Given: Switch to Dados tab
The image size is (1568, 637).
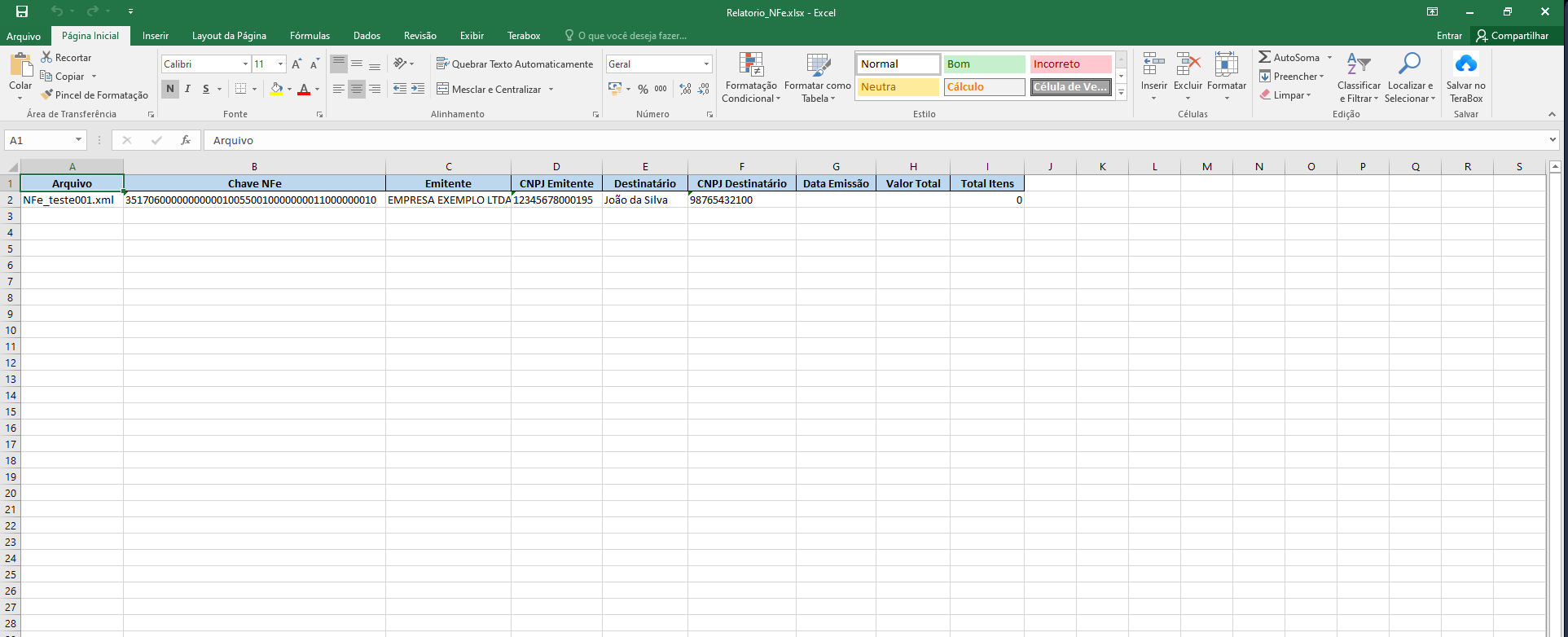Looking at the screenshot, I should (367, 36).
